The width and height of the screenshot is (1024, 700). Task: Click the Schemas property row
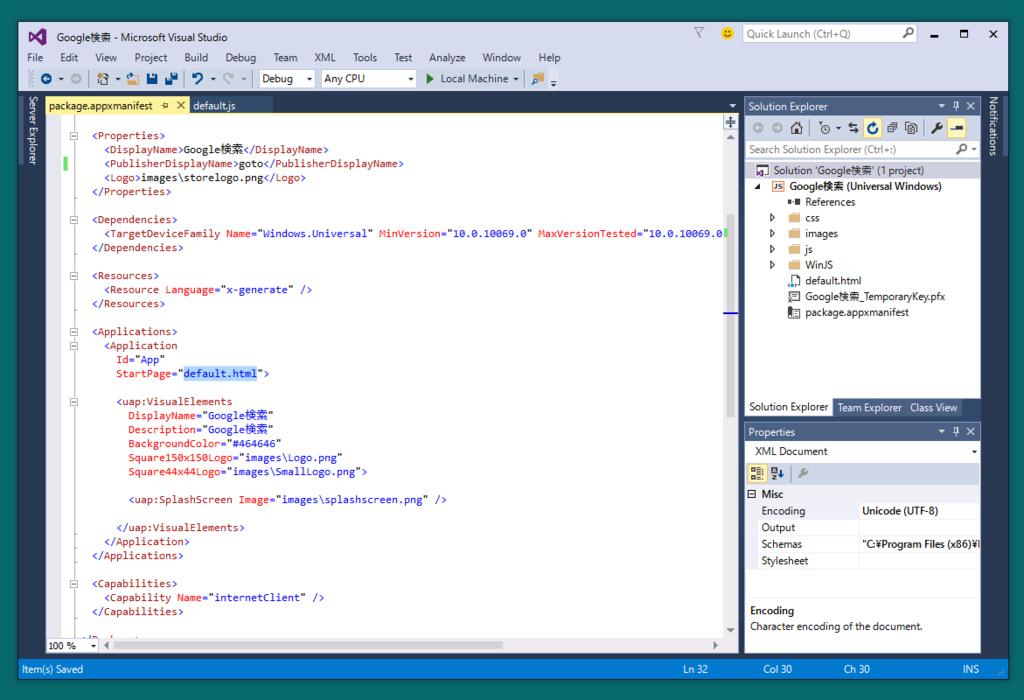863,544
